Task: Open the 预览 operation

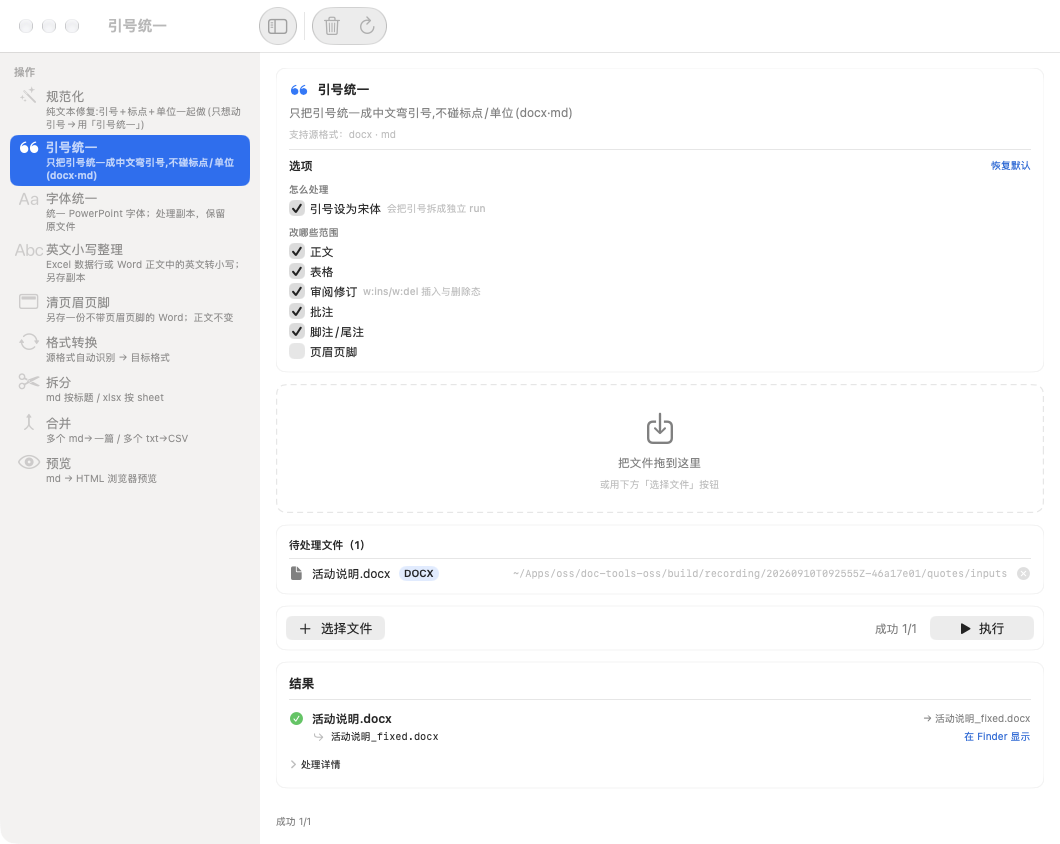Action: (130, 469)
